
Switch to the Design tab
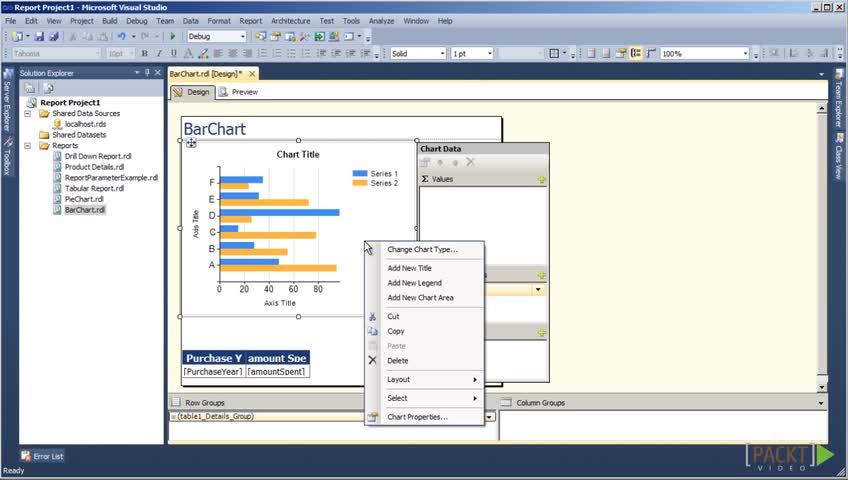[x=192, y=92]
